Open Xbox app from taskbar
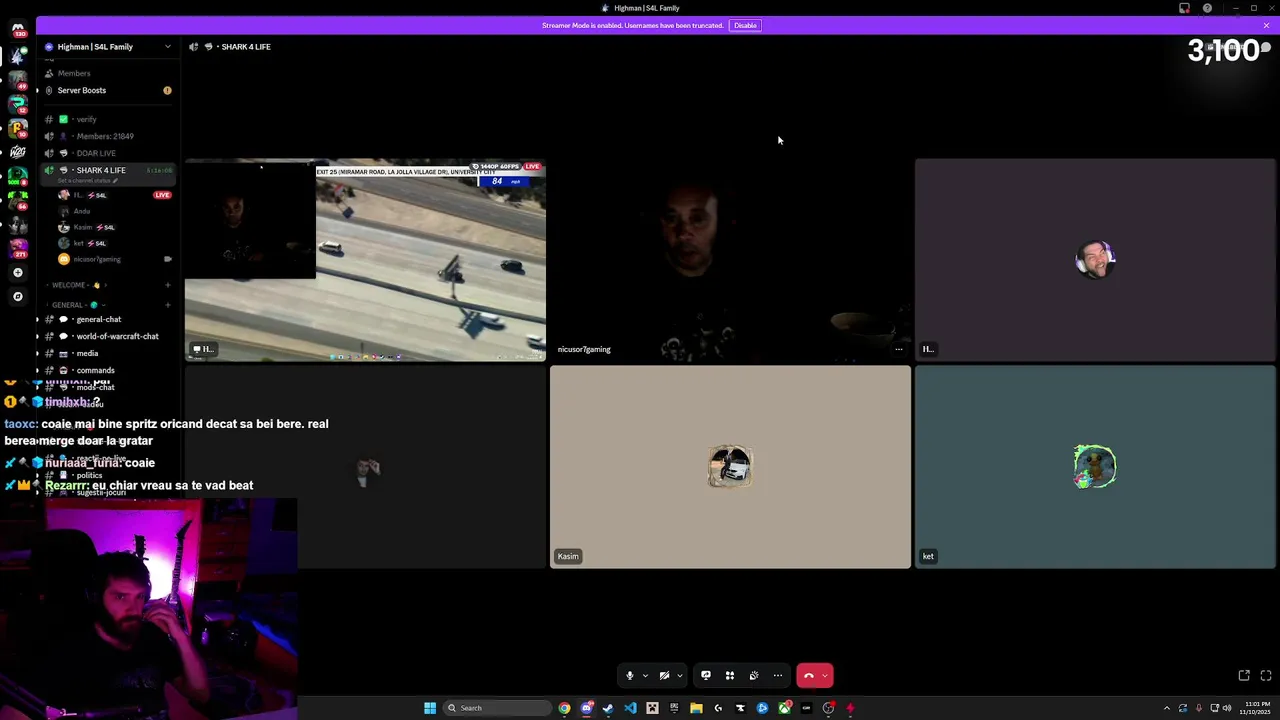This screenshot has width=1280, height=720. coord(784,708)
